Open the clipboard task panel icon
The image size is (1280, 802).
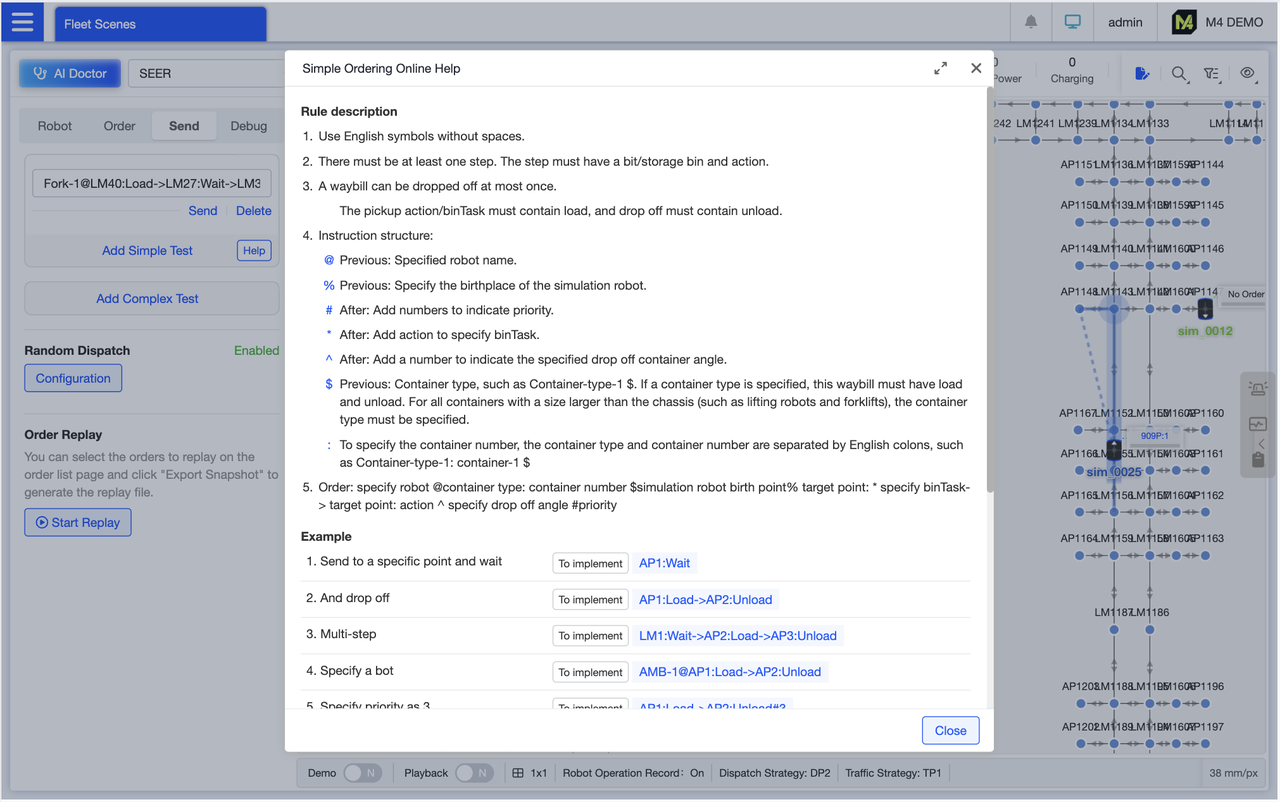point(1258,459)
